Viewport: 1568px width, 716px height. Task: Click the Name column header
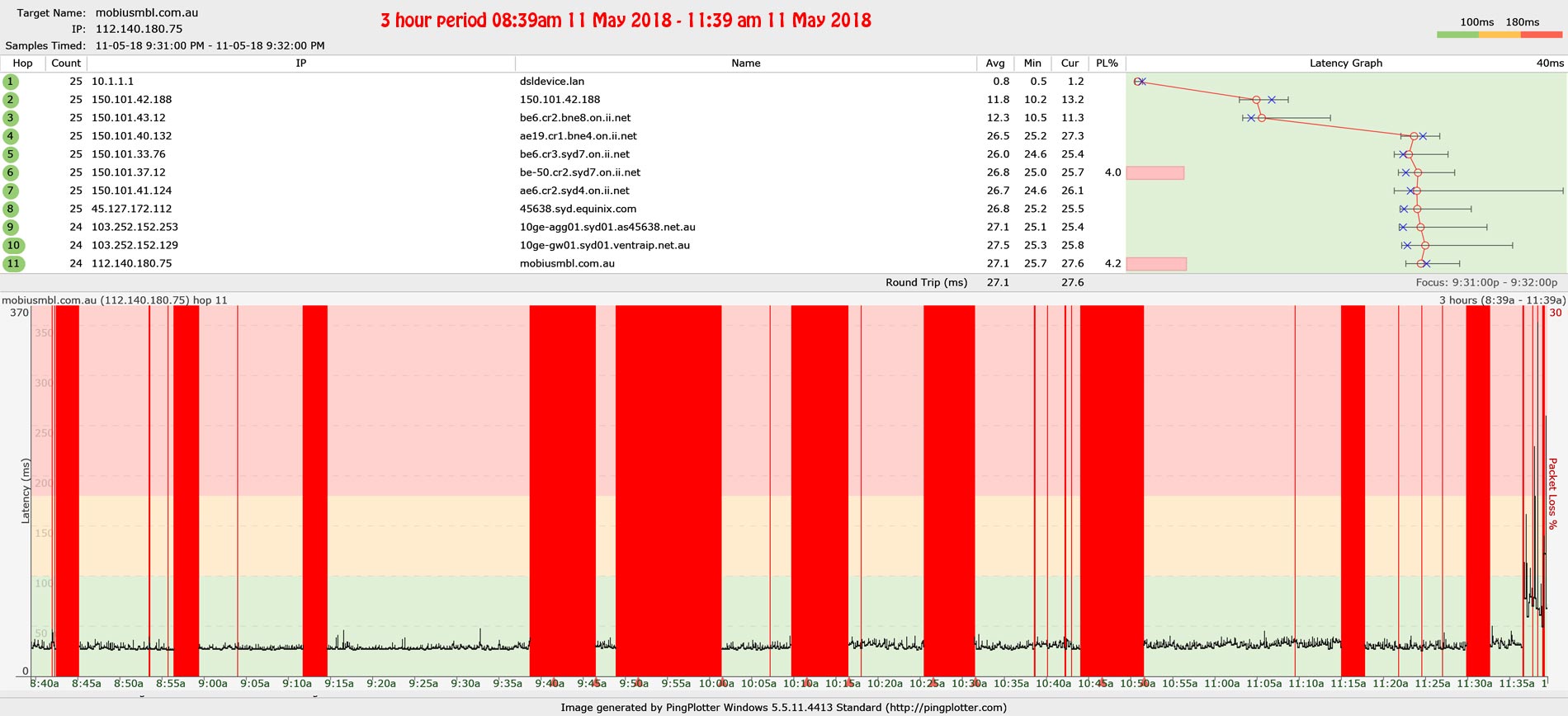pos(745,64)
